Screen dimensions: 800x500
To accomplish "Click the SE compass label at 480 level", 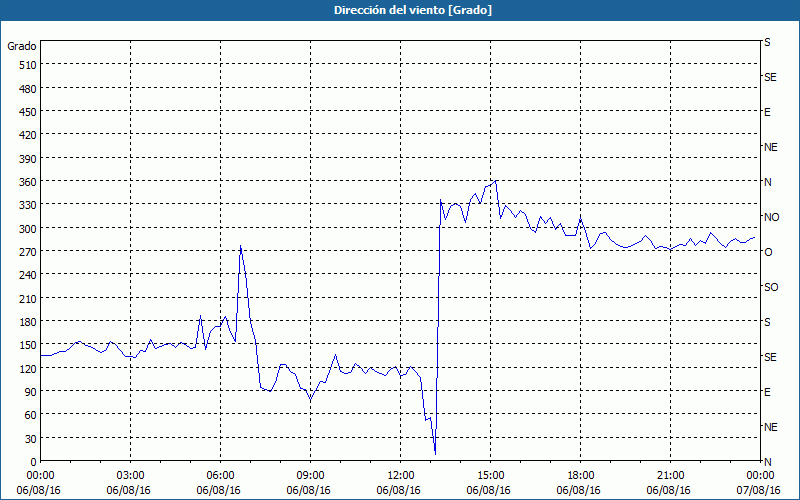I will pos(770,77).
